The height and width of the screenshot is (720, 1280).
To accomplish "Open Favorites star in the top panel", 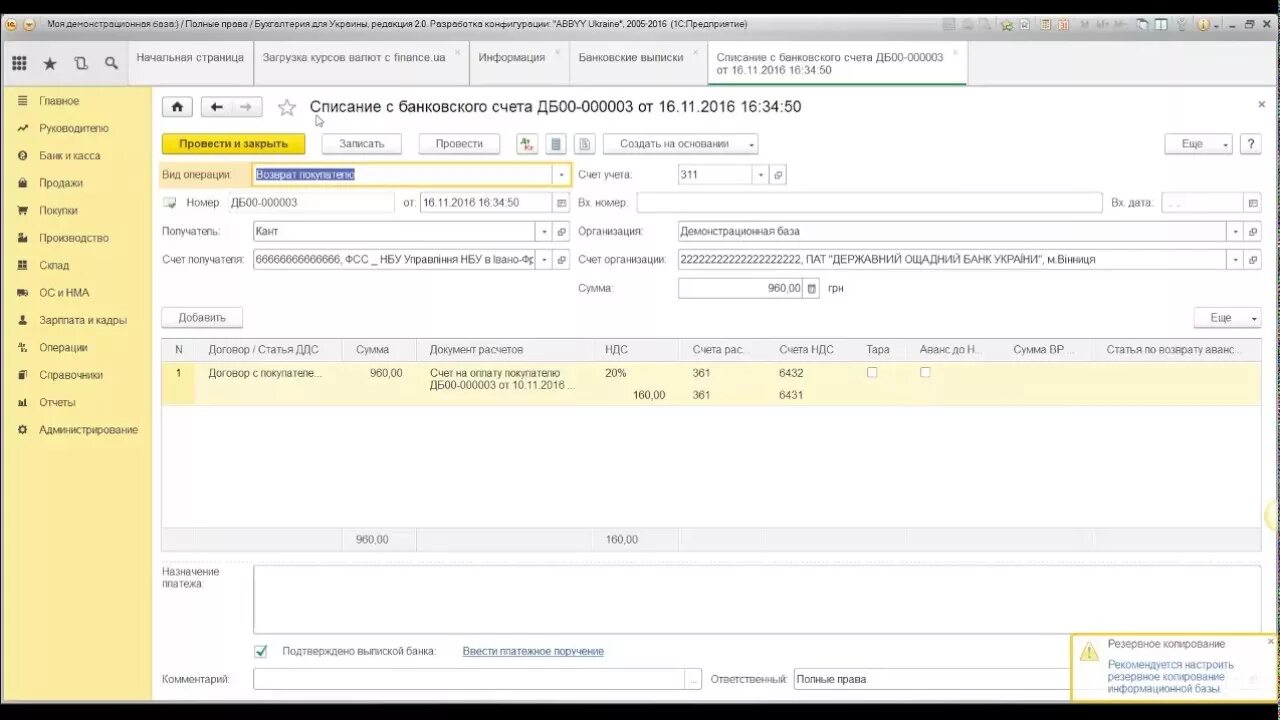I will [x=50, y=63].
